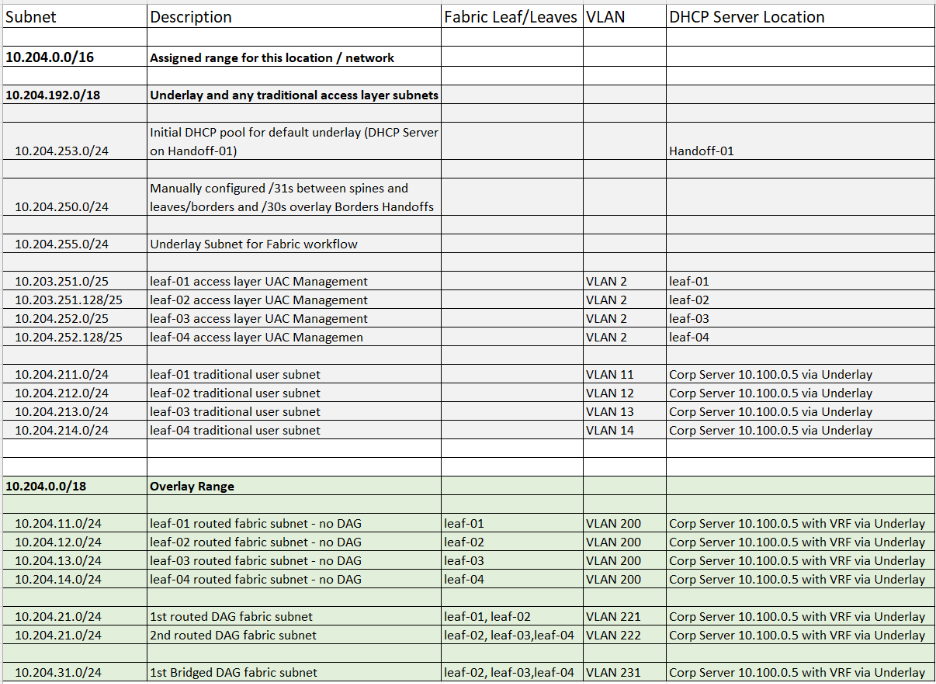This screenshot has height=684, width=936.
Task: Select the VLAN 231 cell
Action: [x=625, y=672]
